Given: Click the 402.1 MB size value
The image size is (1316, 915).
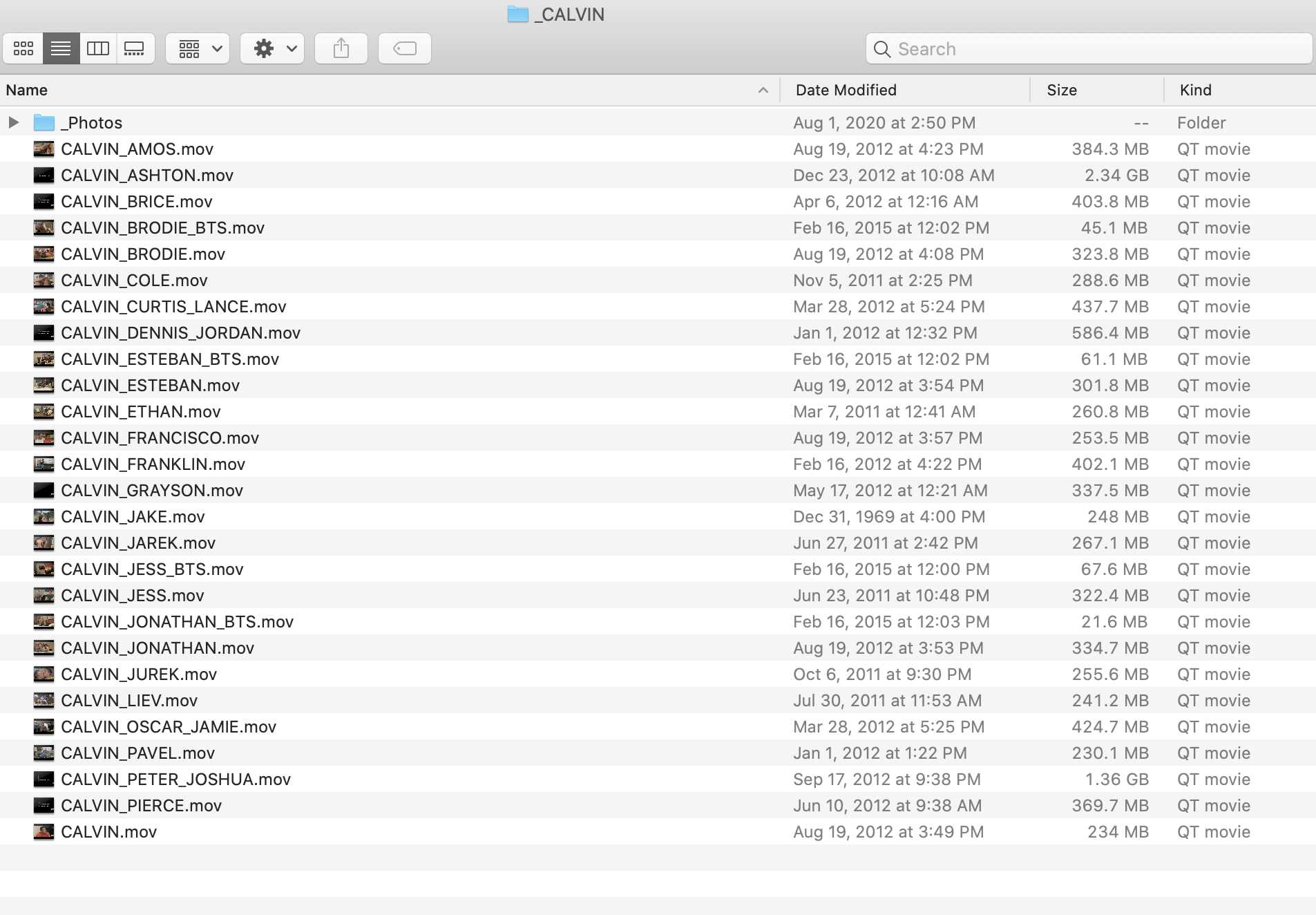Looking at the screenshot, I should tap(1110, 464).
